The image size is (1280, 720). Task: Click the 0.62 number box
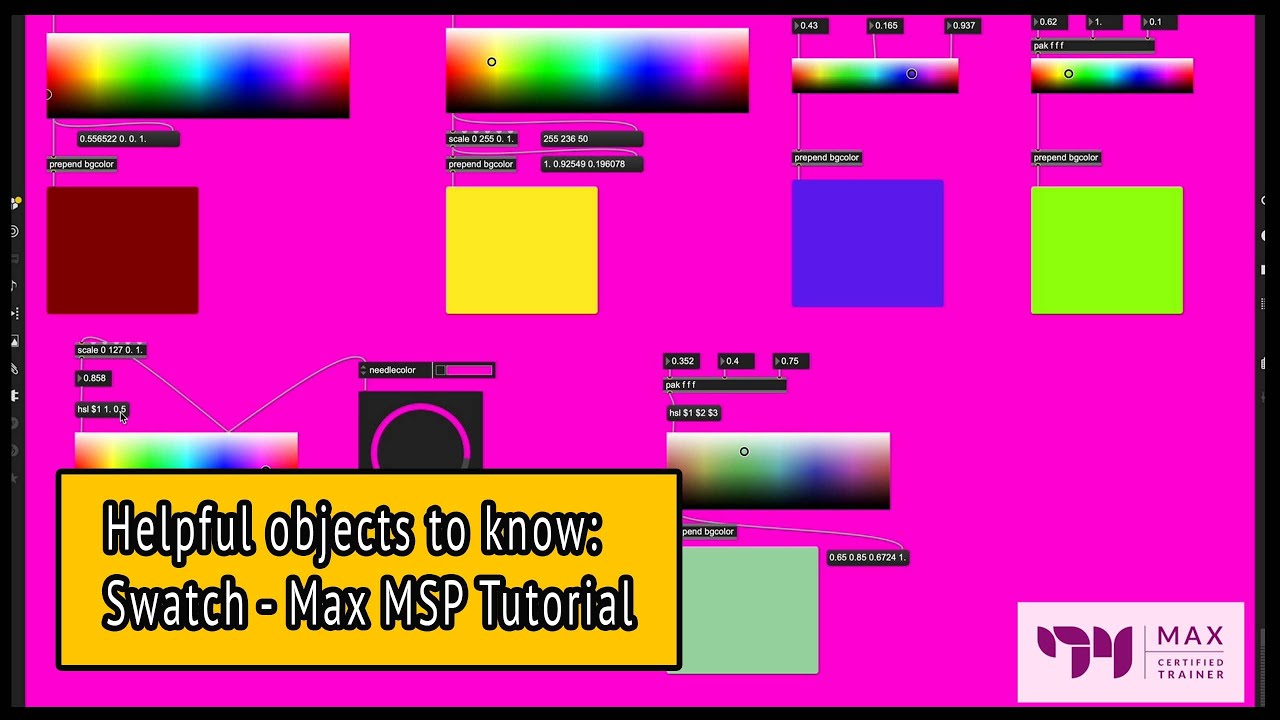point(1049,22)
